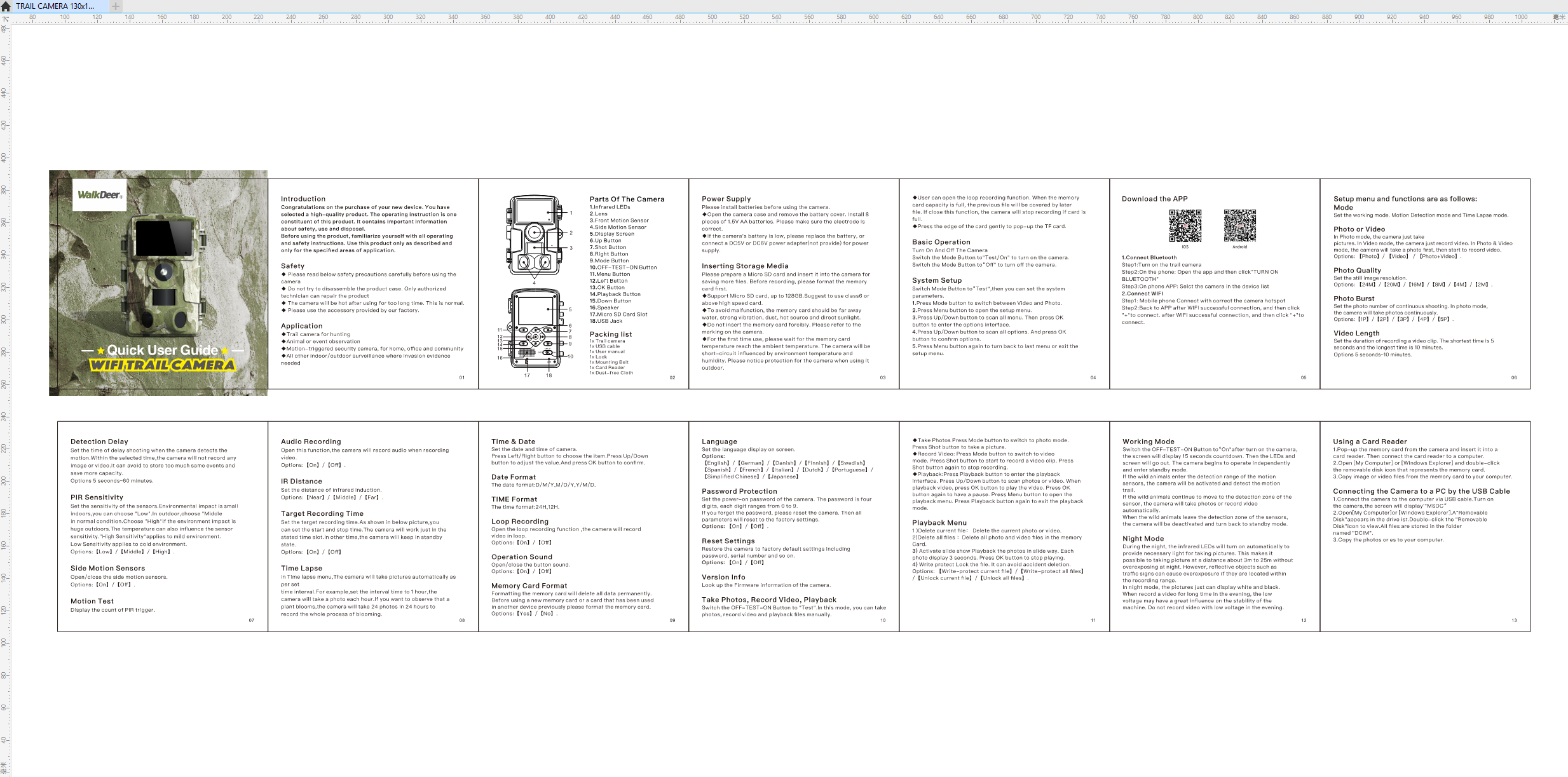Click the iOS QR code image
The height and width of the screenshot is (777, 1568).
(x=1185, y=226)
